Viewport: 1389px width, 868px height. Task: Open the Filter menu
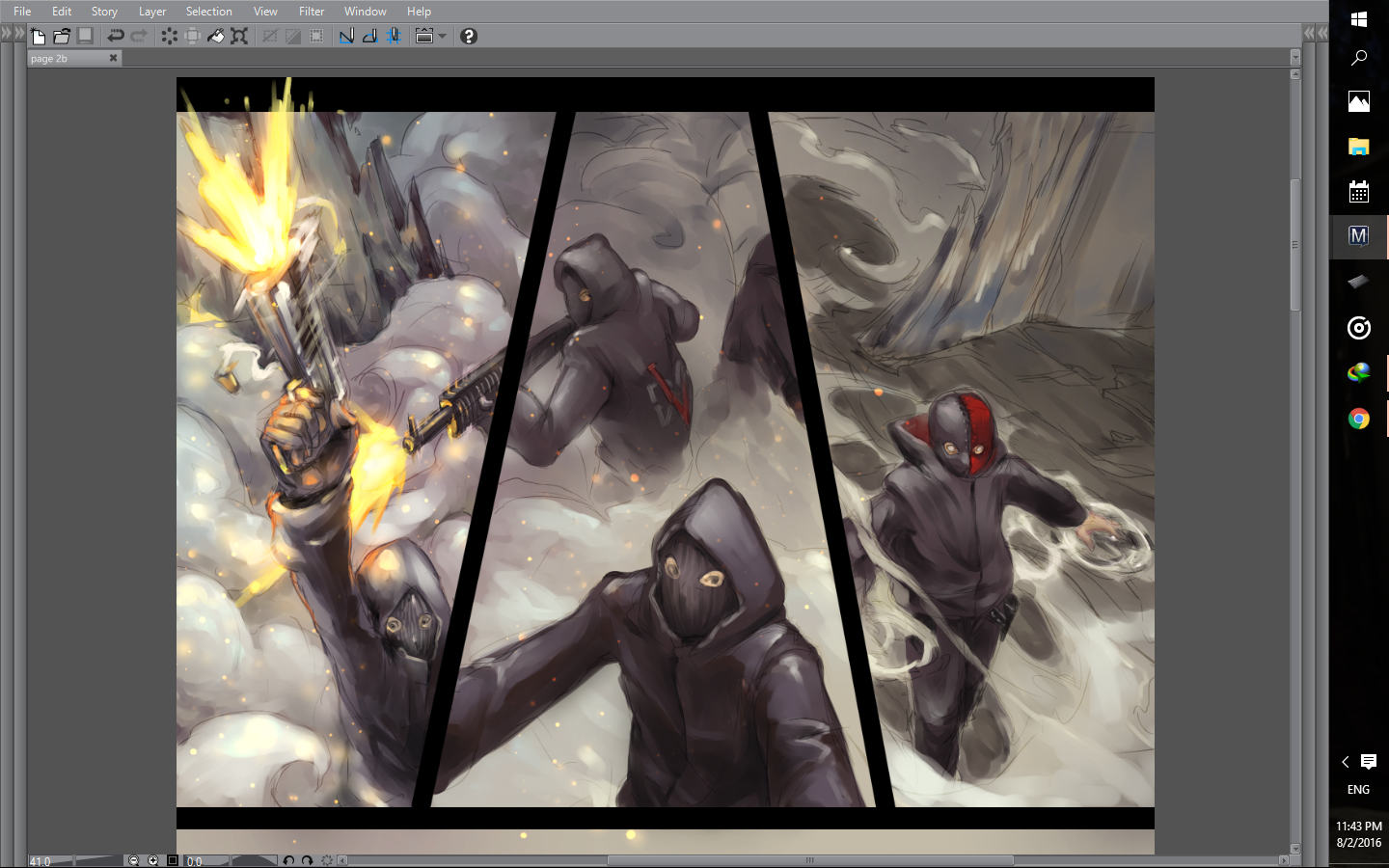click(312, 12)
